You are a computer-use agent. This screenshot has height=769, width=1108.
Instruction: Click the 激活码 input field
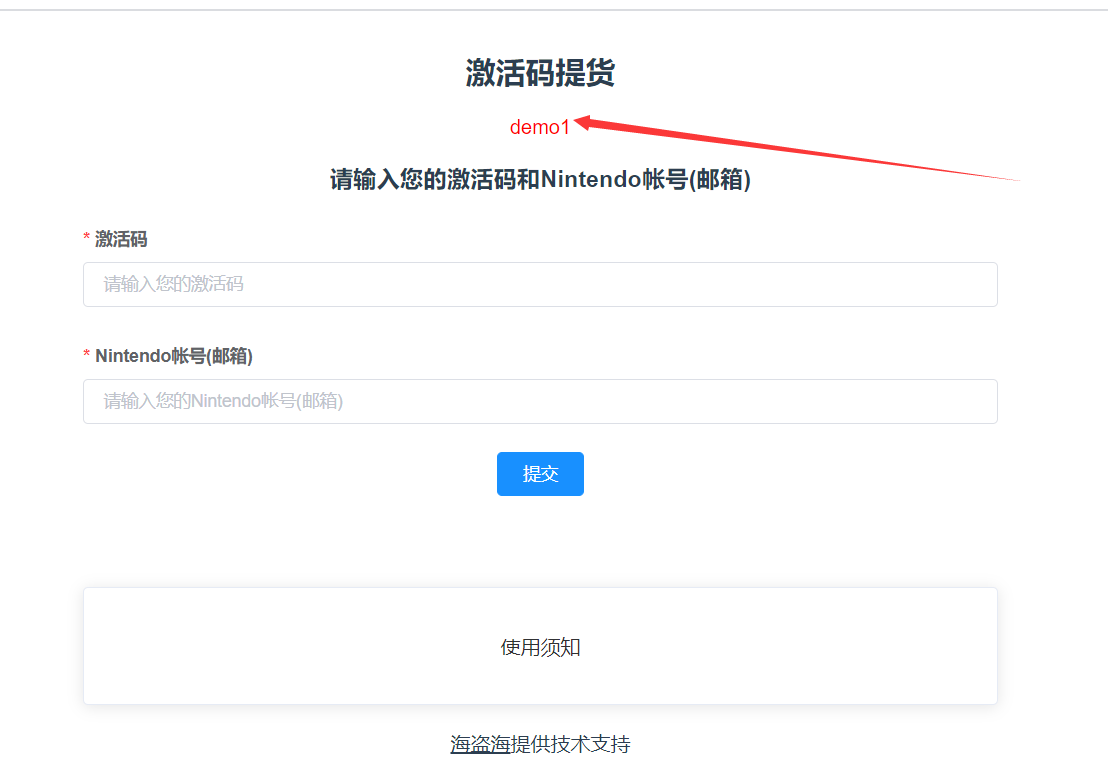click(540, 284)
